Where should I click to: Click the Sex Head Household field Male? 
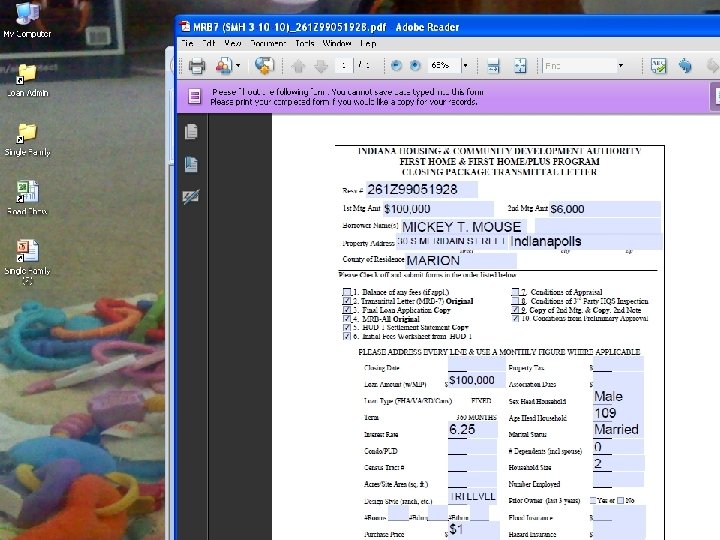(x=618, y=396)
